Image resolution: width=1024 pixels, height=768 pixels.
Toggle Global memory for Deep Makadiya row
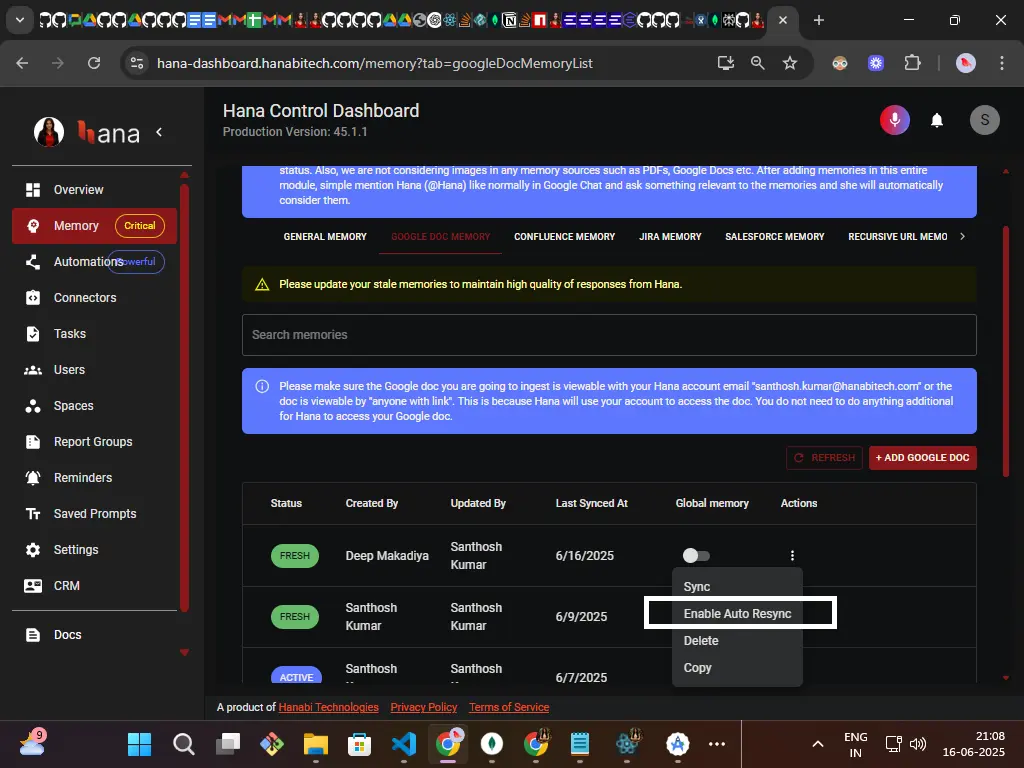696,556
